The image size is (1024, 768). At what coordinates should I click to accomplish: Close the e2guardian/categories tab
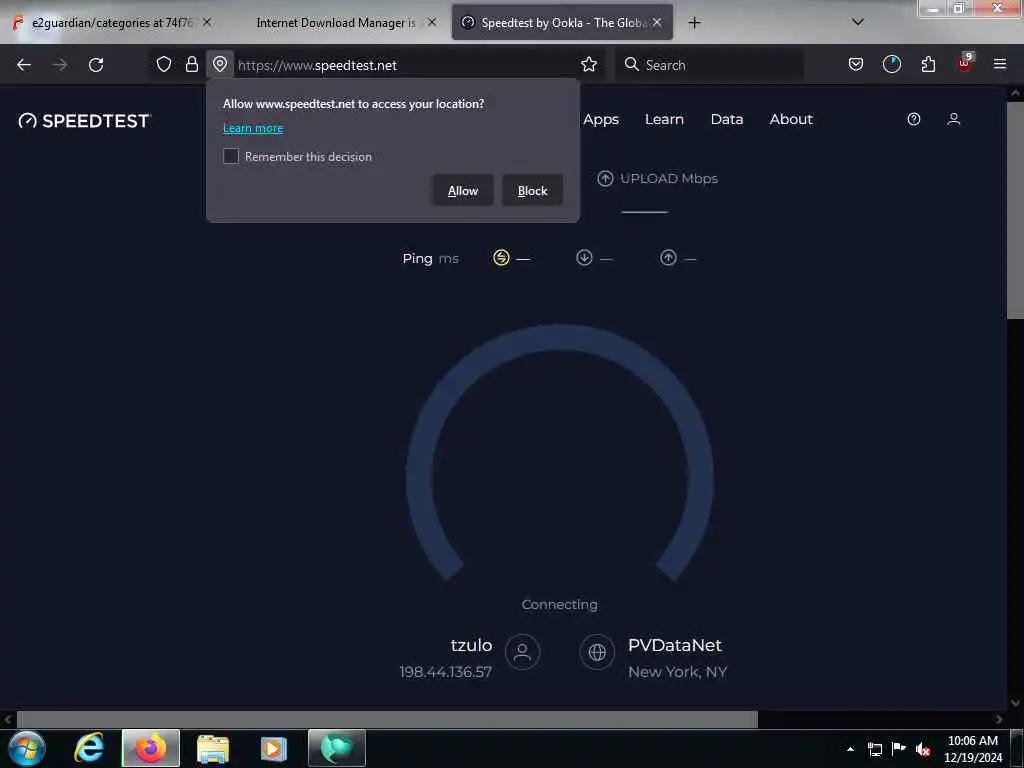(206, 22)
